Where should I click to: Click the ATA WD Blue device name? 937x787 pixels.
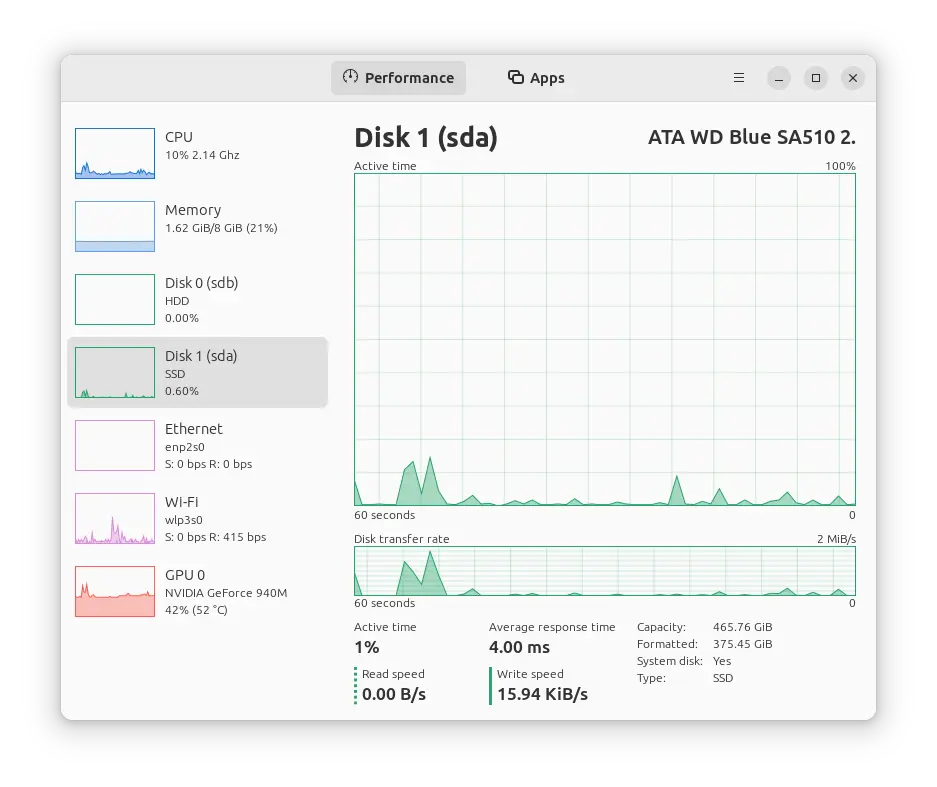tap(751, 137)
